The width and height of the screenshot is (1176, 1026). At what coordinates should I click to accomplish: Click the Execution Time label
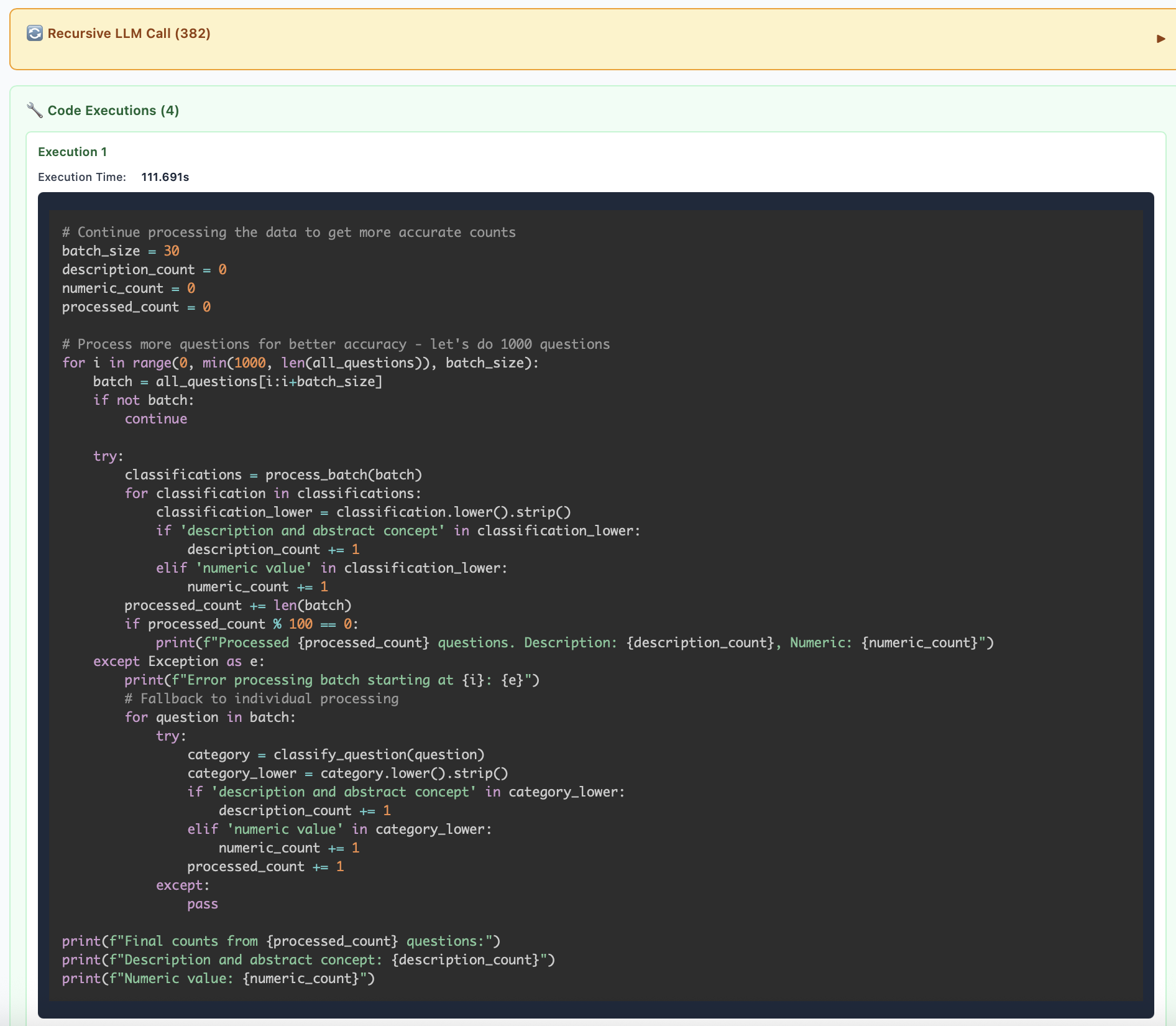coord(81,177)
